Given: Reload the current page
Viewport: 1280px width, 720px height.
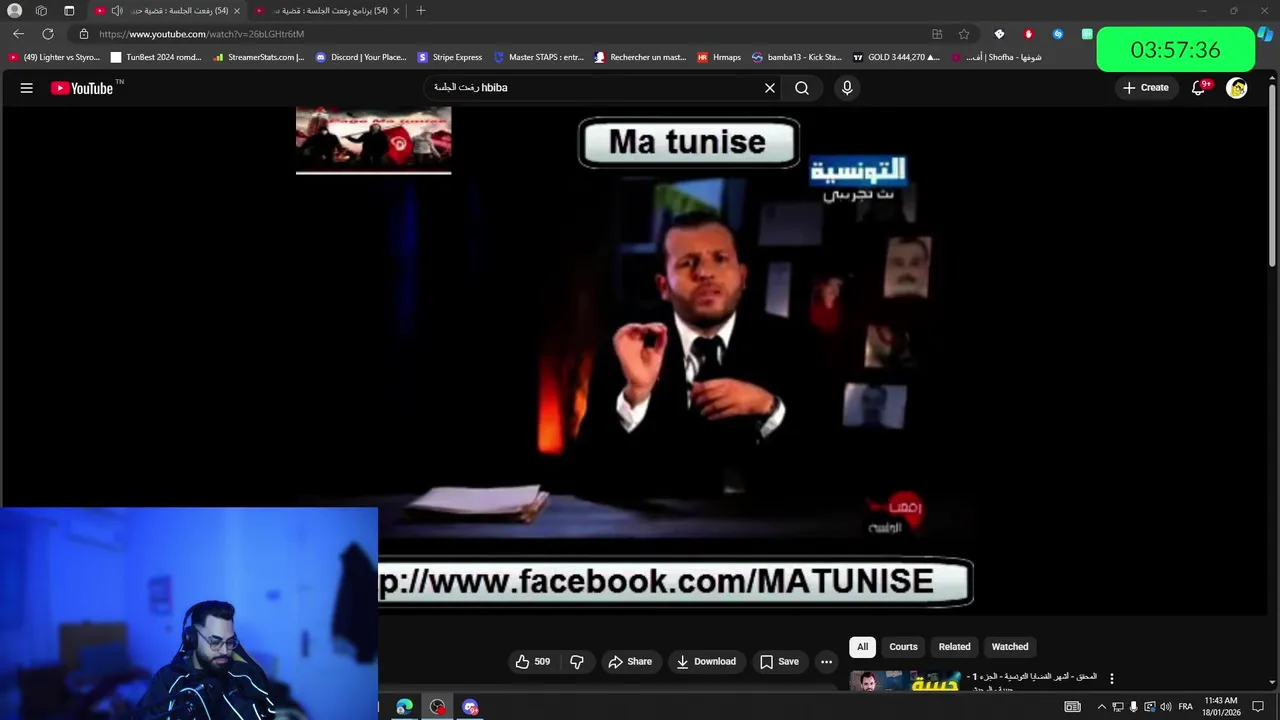Looking at the screenshot, I should pos(47,34).
